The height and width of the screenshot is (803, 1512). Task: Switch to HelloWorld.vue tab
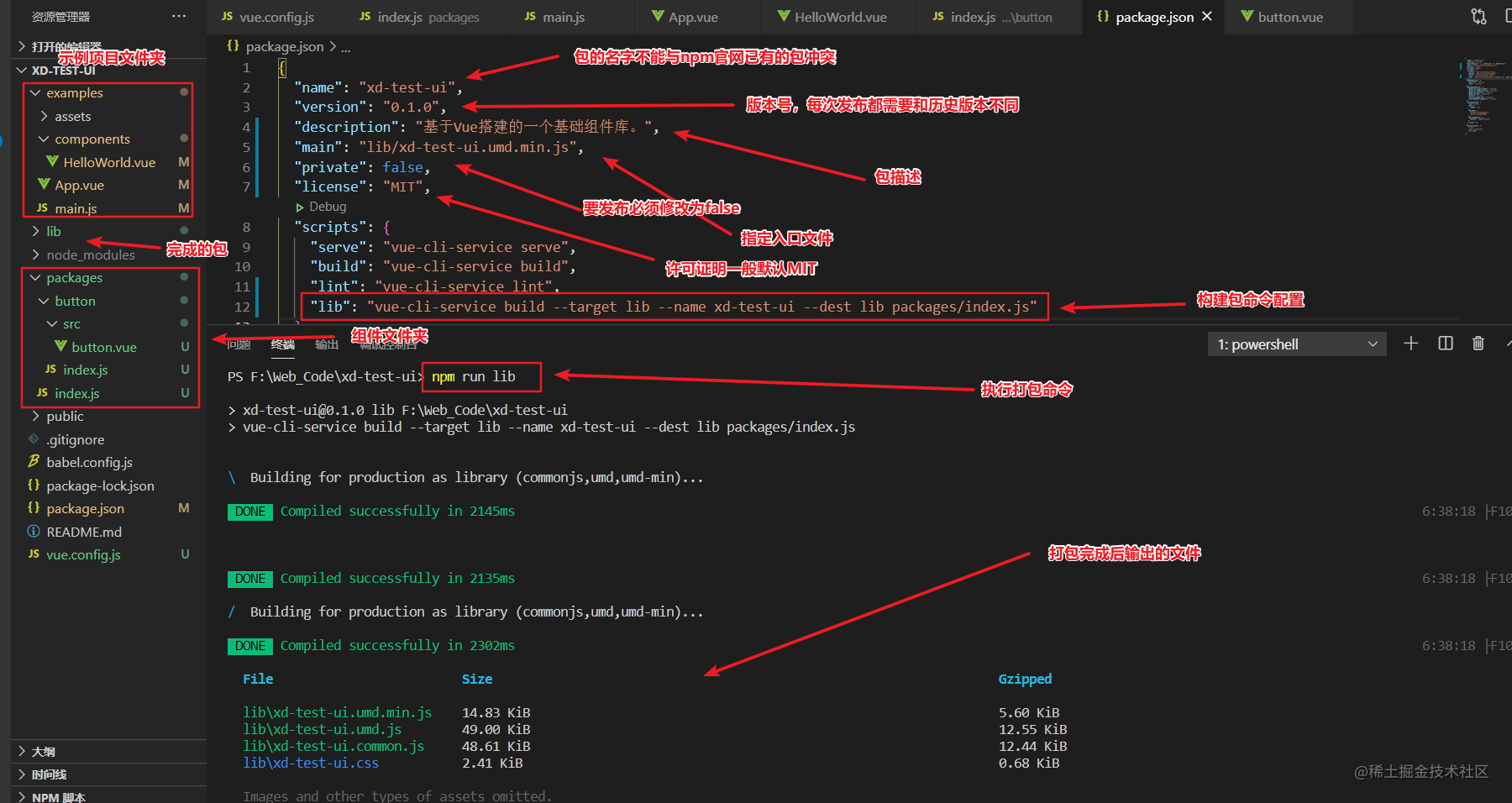[840, 17]
